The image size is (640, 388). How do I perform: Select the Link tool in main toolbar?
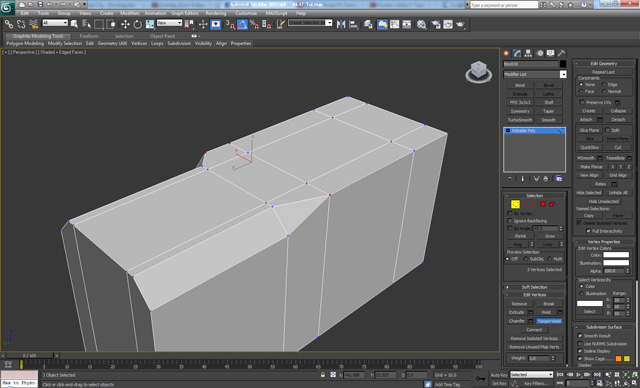(x=9, y=24)
